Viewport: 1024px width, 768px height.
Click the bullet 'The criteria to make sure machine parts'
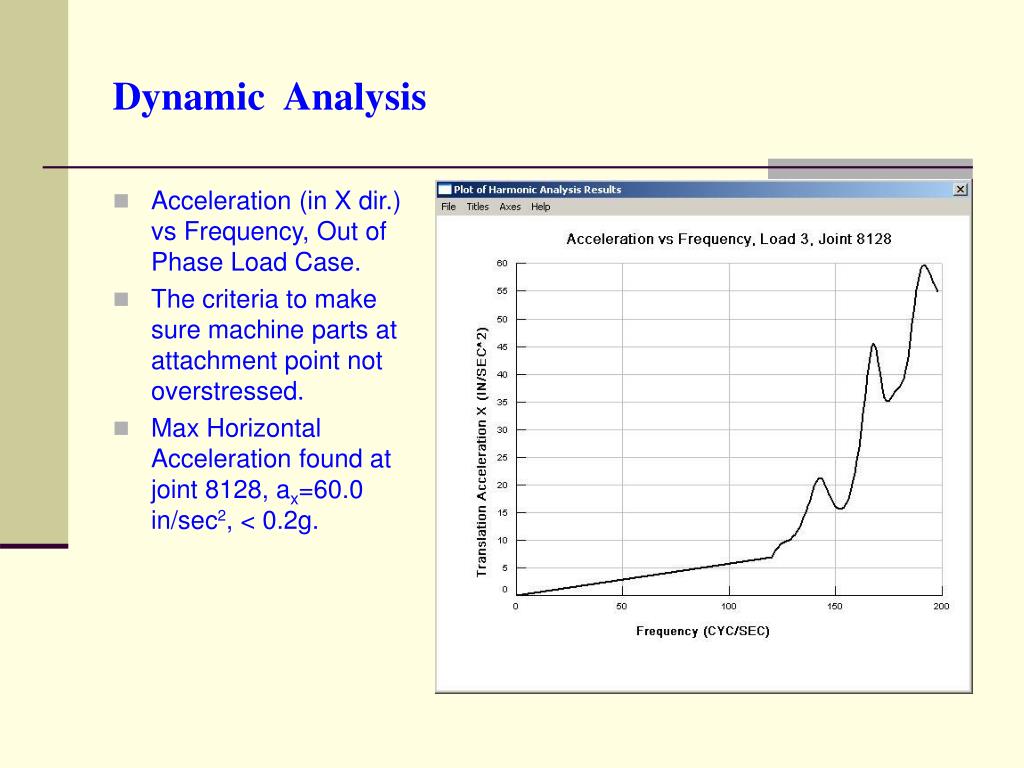pos(274,345)
